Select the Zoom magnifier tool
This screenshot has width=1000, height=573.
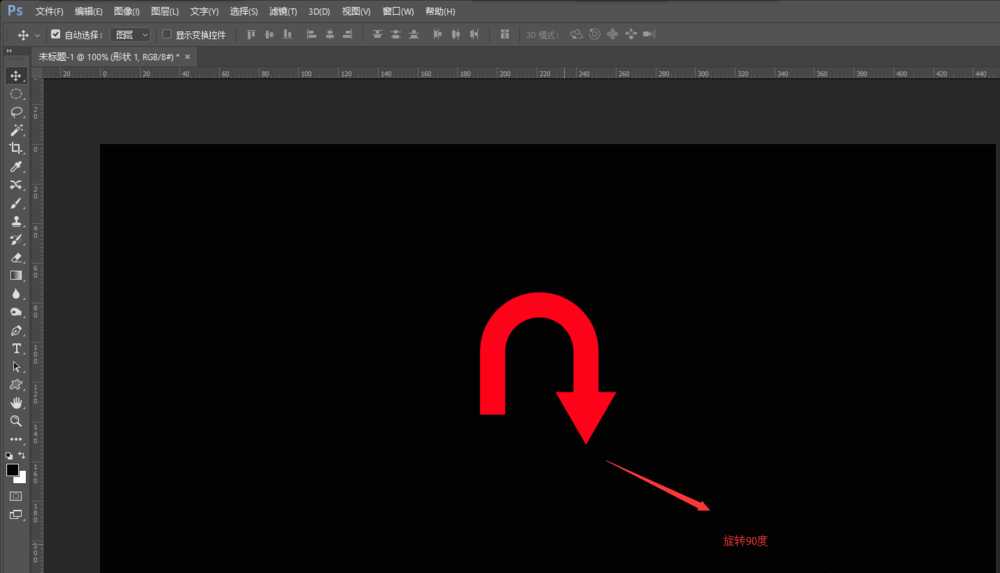click(16, 421)
